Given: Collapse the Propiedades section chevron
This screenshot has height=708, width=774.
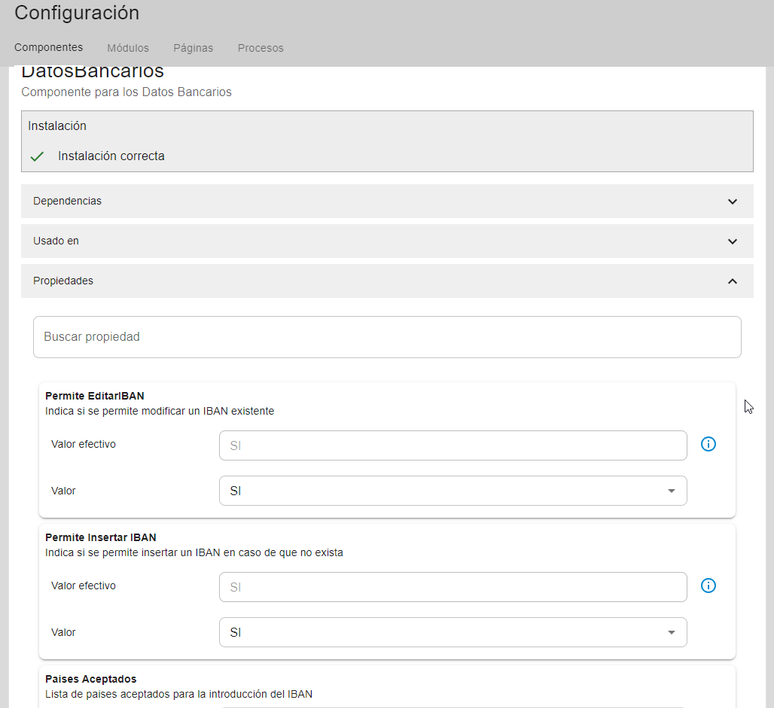Looking at the screenshot, I should [x=733, y=281].
